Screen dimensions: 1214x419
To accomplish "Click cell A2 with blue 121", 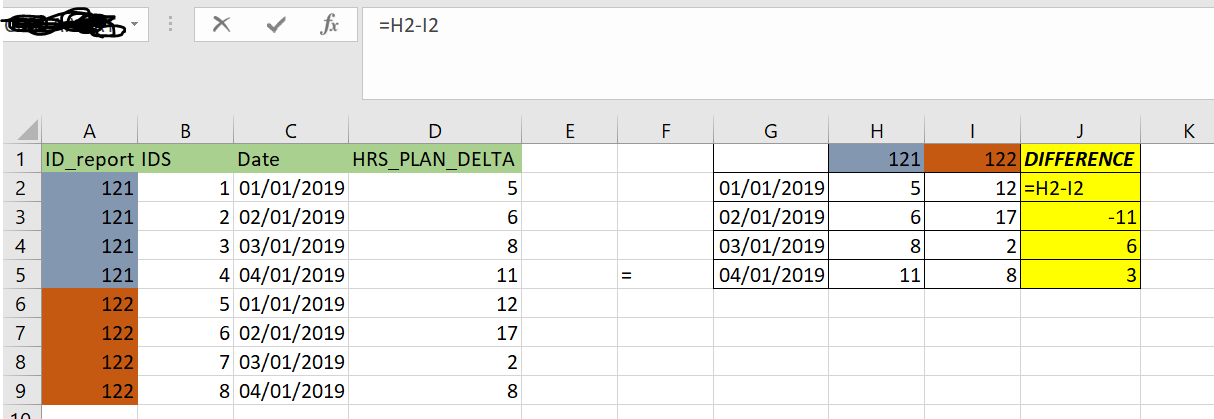I will coord(89,187).
